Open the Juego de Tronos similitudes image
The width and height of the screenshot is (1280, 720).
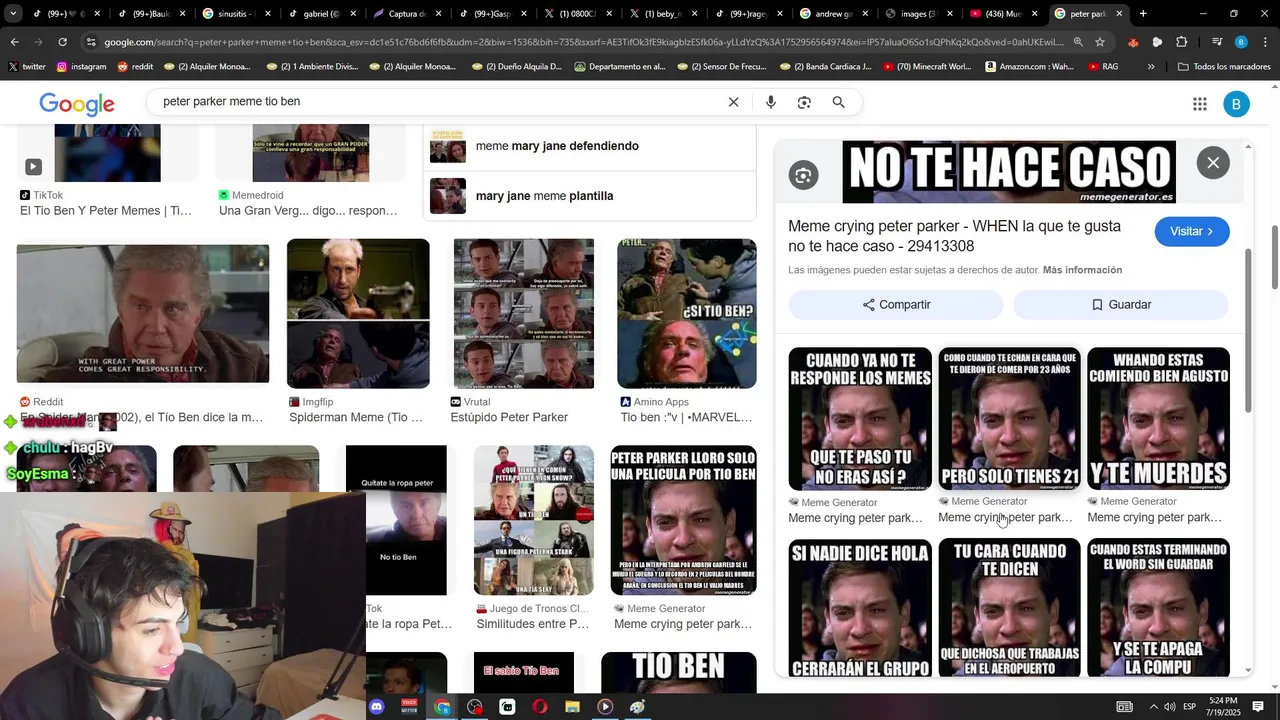click(534, 521)
